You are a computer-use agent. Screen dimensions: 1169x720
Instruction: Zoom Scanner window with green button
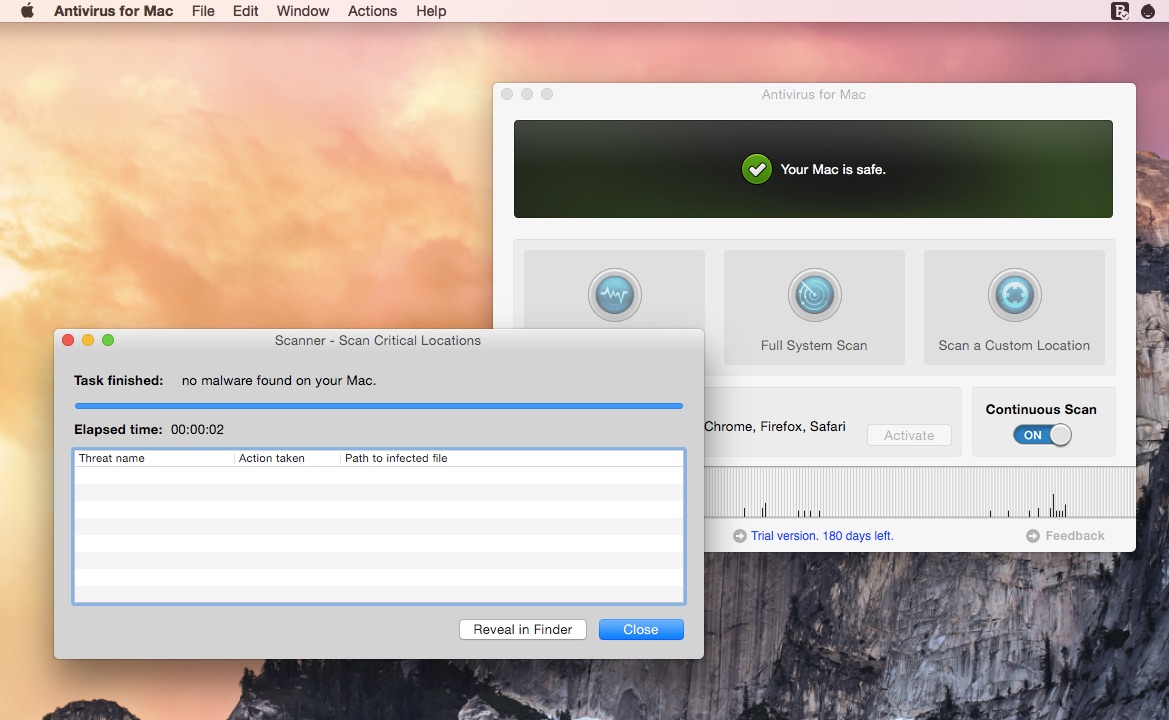tap(108, 340)
